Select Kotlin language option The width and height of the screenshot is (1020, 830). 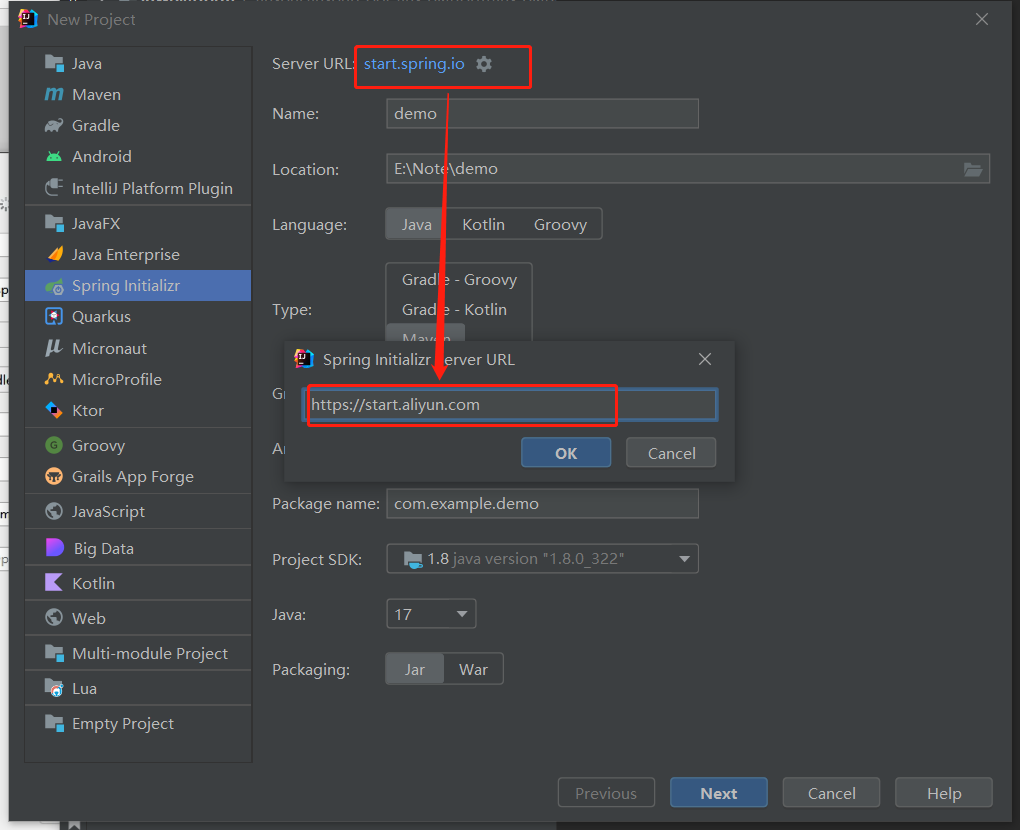click(x=483, y=224)
